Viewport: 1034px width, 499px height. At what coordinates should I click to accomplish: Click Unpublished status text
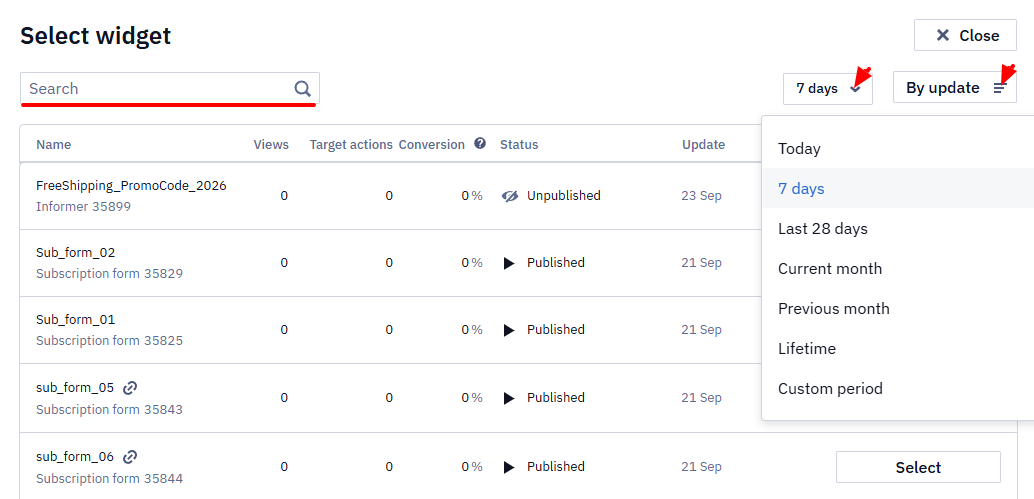click(564, 195)
